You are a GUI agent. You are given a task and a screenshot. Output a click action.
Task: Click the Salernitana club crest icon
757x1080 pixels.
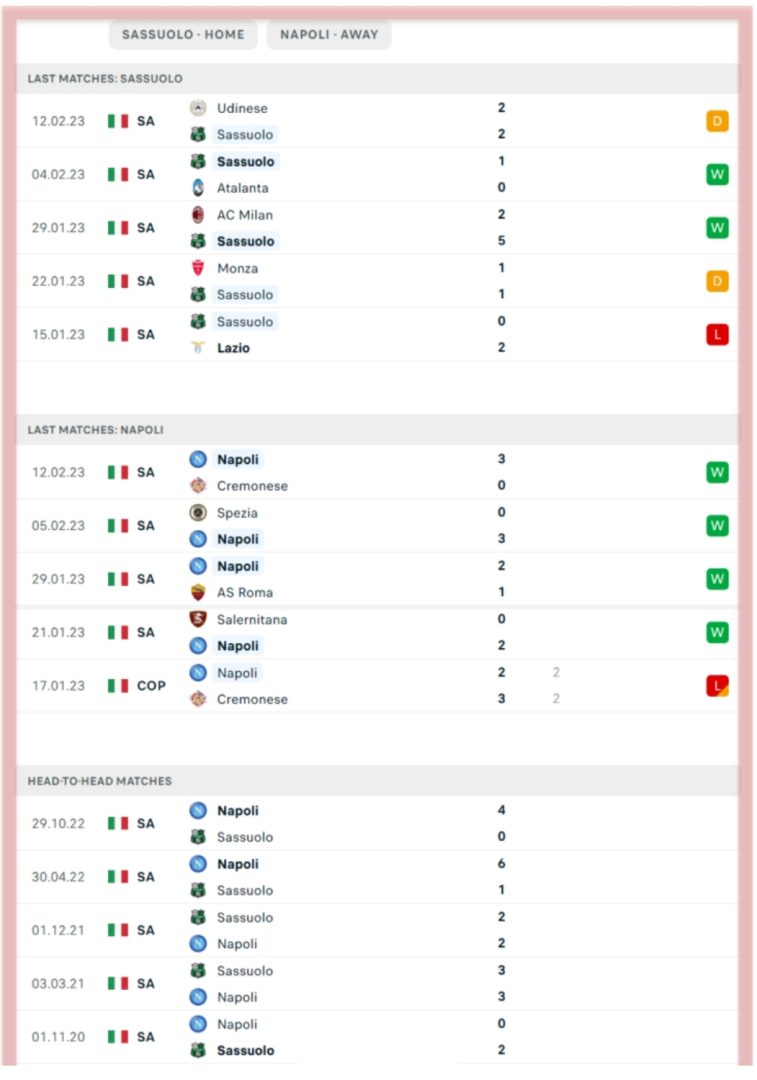pyautogui.click(x=198, y=619)
